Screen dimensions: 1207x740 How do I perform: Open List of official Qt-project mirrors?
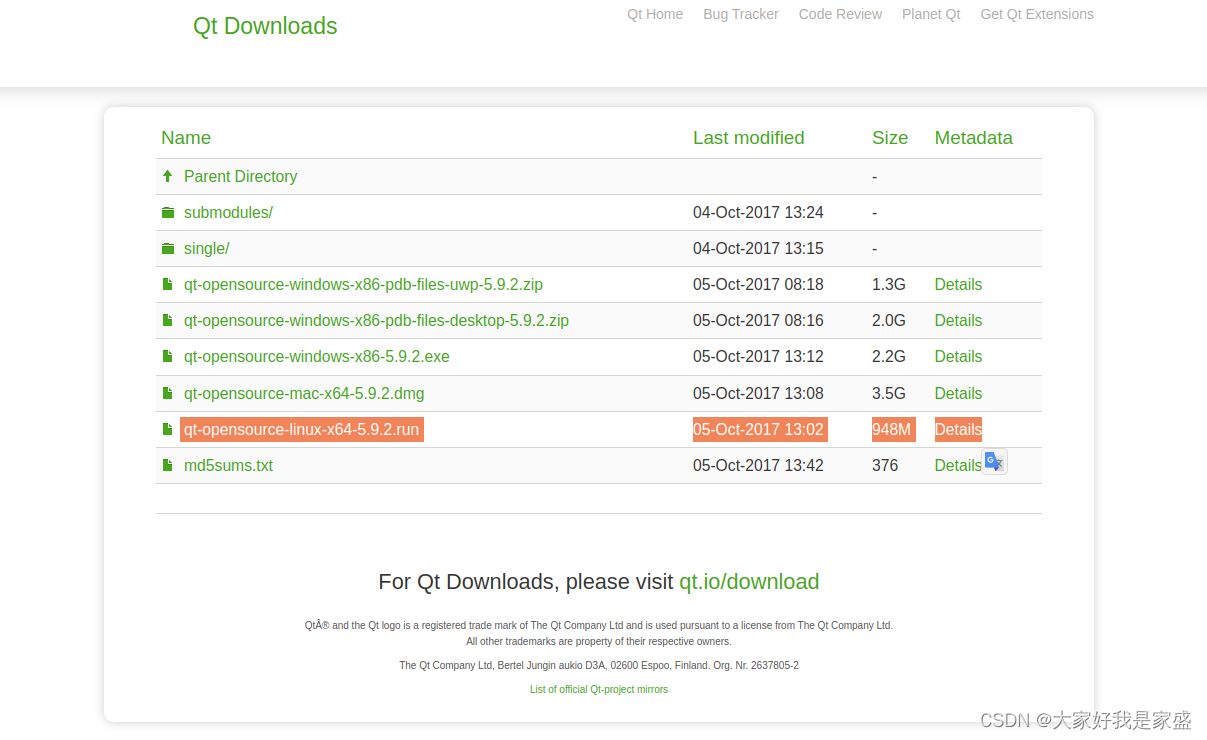599,689
